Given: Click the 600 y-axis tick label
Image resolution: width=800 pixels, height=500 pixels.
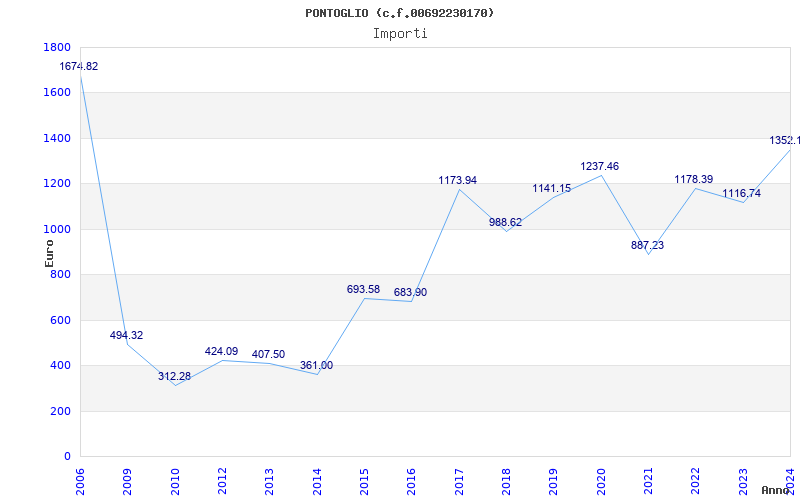Looking at the screenshot, I should click(61, 320).
